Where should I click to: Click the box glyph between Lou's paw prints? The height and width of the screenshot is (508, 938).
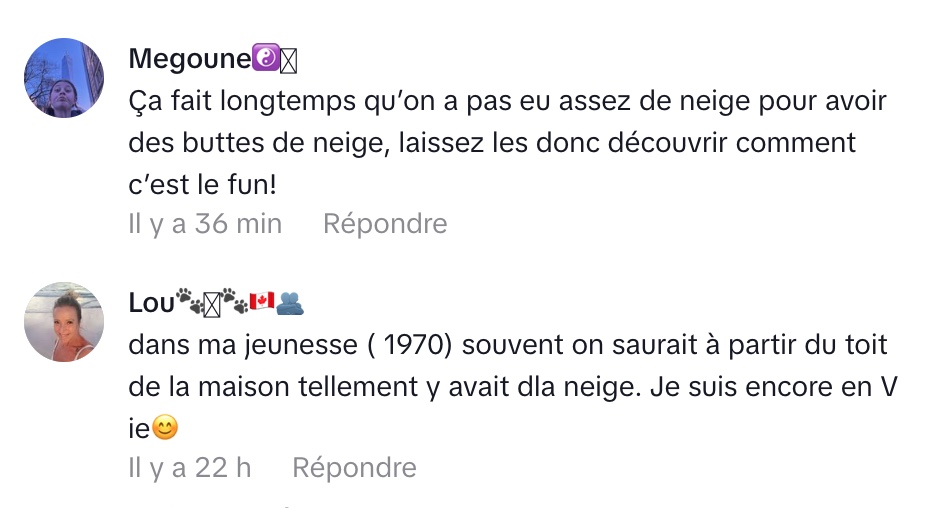[211, 304]
